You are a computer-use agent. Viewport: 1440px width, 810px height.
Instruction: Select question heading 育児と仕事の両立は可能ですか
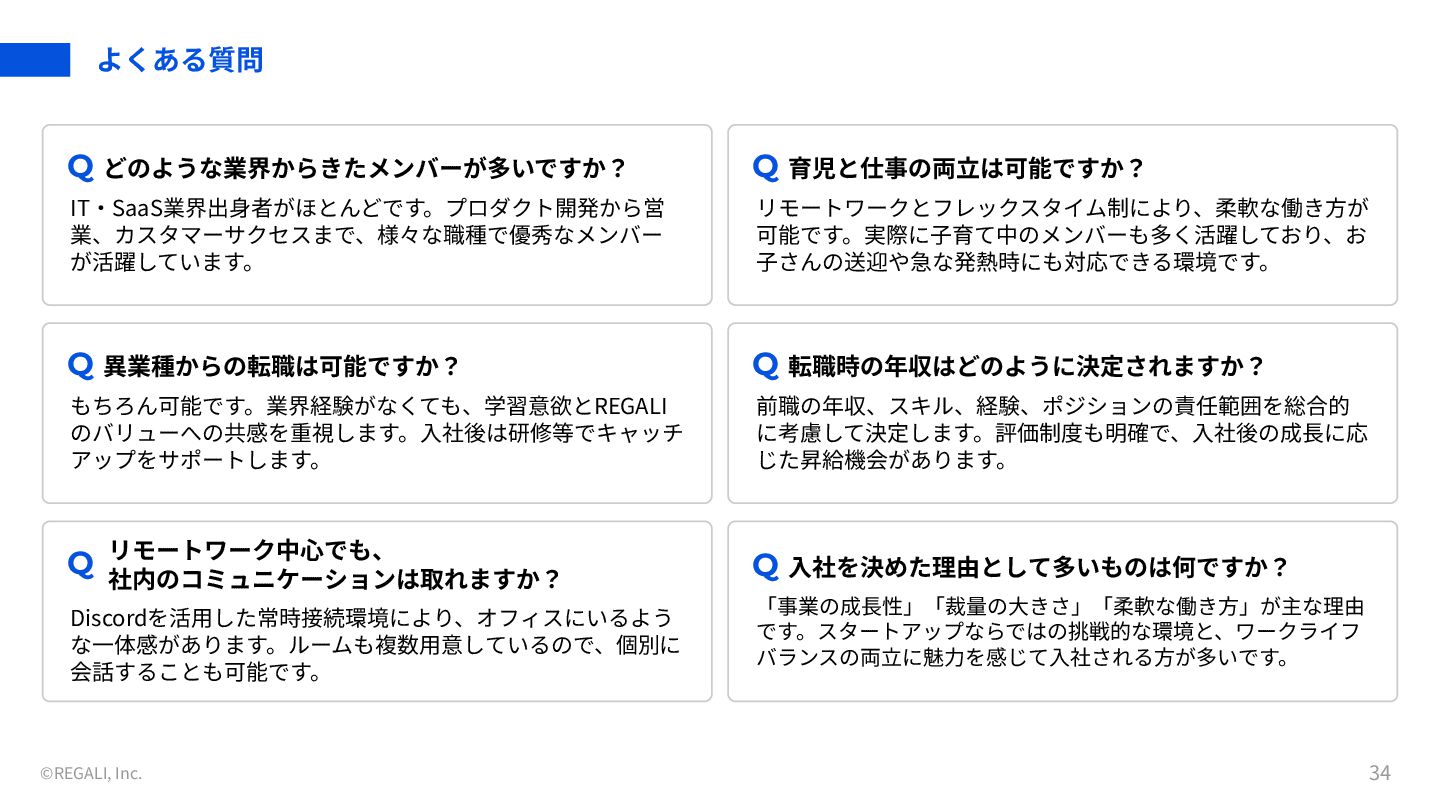click(966, 167)
